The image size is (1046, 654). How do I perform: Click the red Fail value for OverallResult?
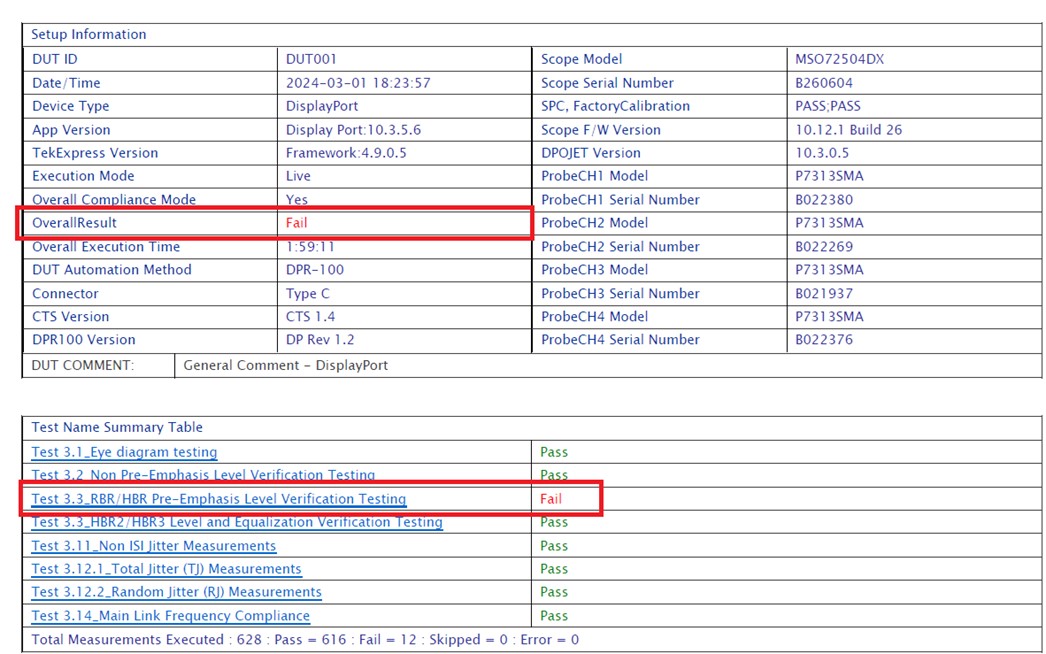pyautogui.click(x=296, y=223)
